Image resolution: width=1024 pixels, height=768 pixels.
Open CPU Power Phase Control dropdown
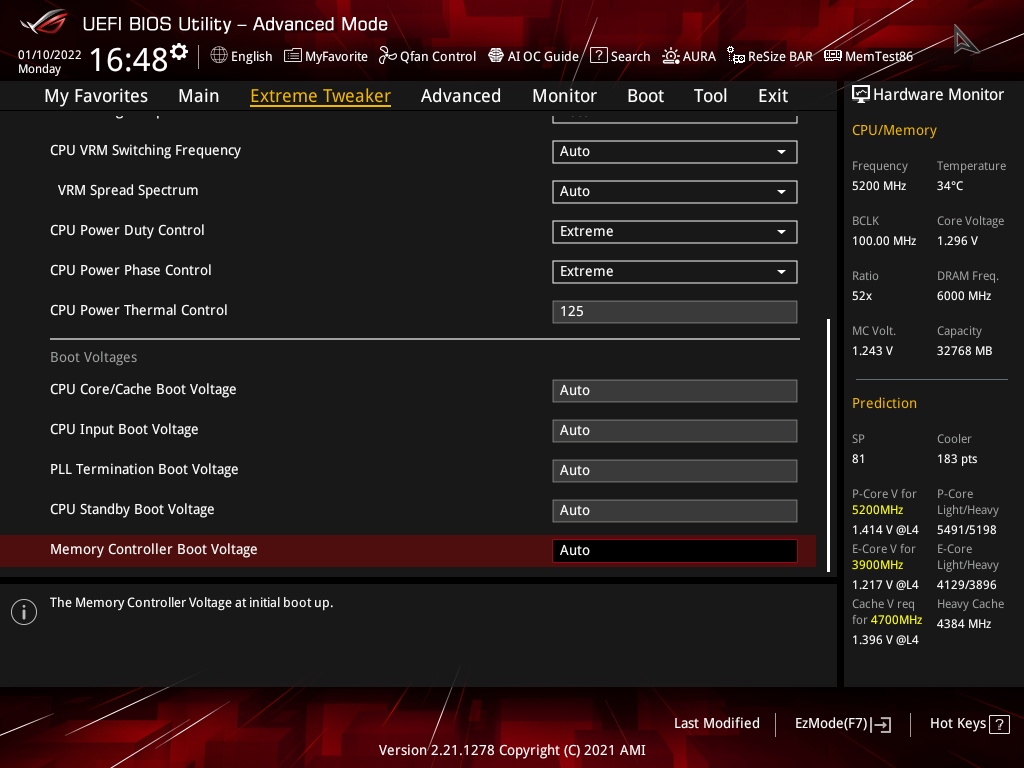coord(675,272)
